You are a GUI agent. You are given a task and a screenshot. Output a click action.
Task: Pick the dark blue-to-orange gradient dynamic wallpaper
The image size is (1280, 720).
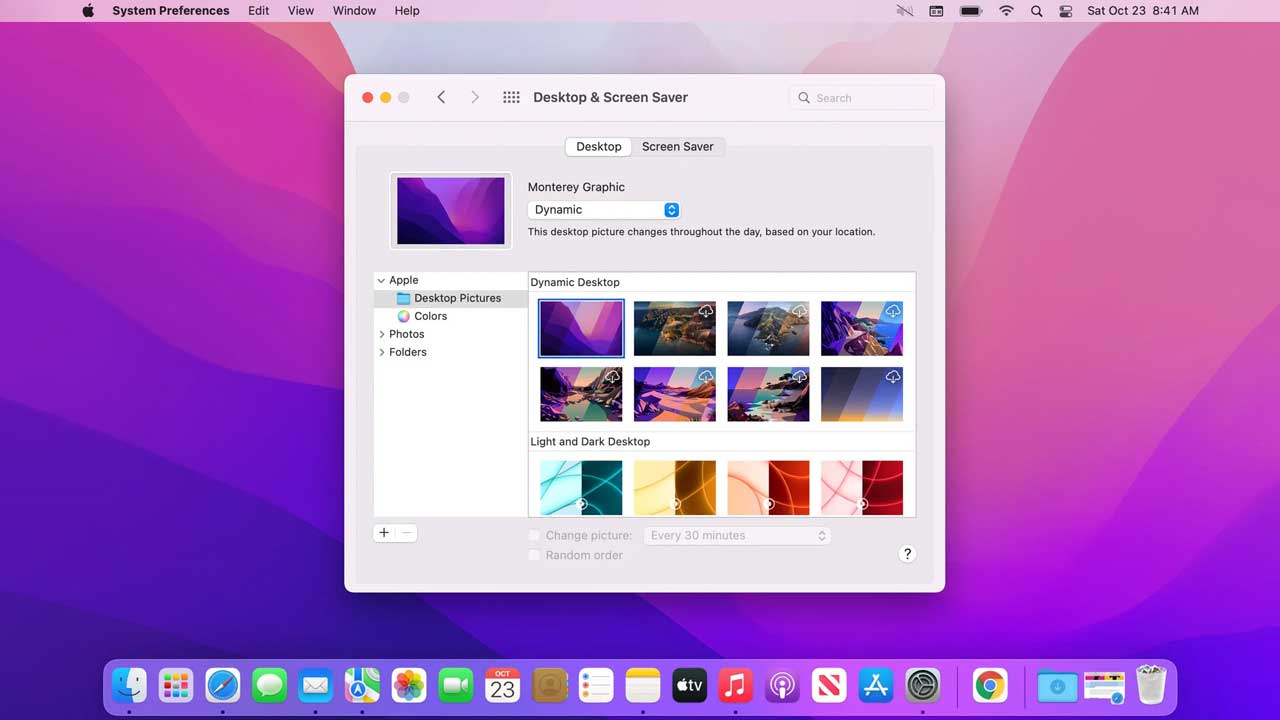pos(862,394)
